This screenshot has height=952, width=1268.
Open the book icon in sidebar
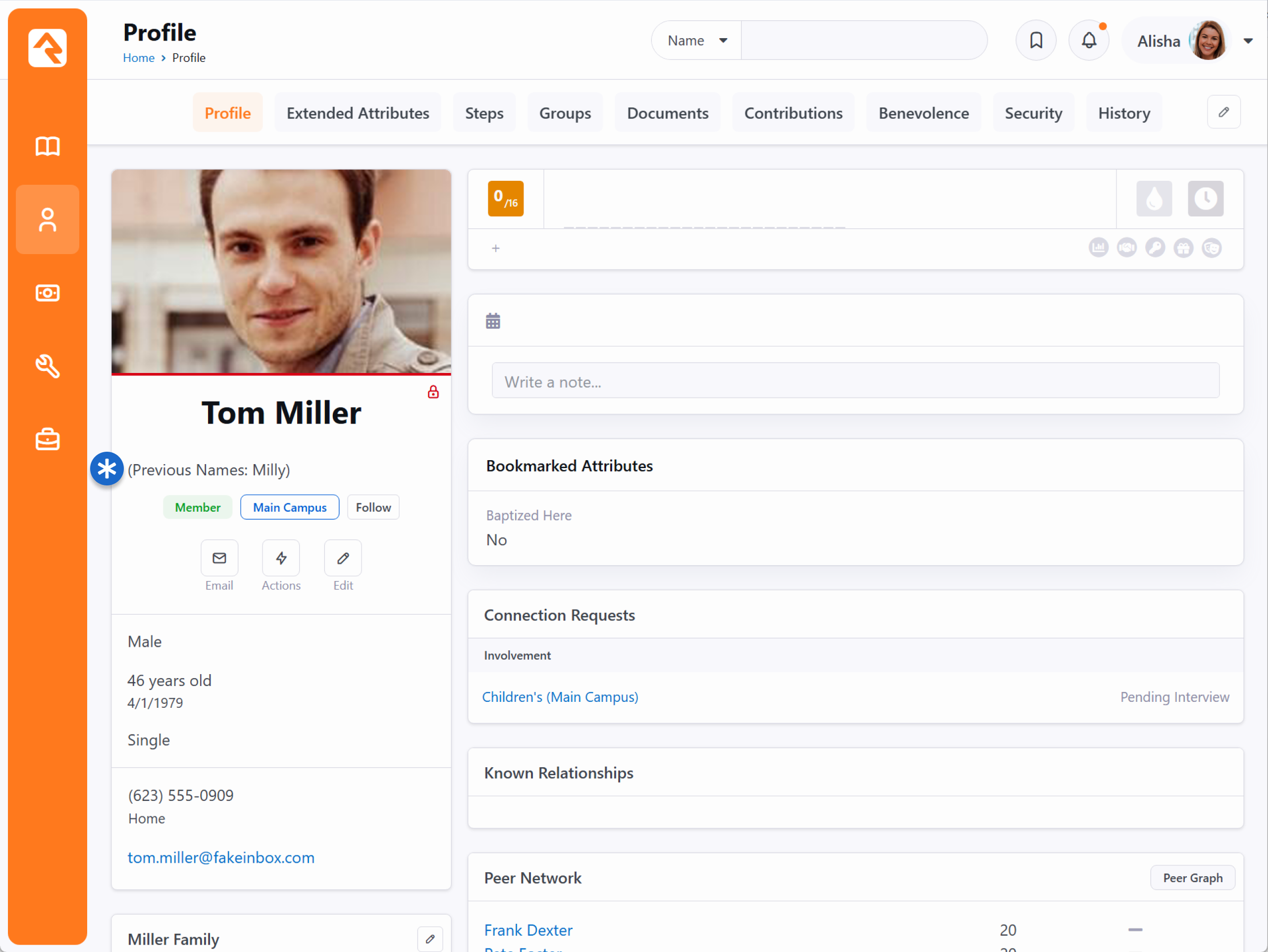(x=48, y=147)
